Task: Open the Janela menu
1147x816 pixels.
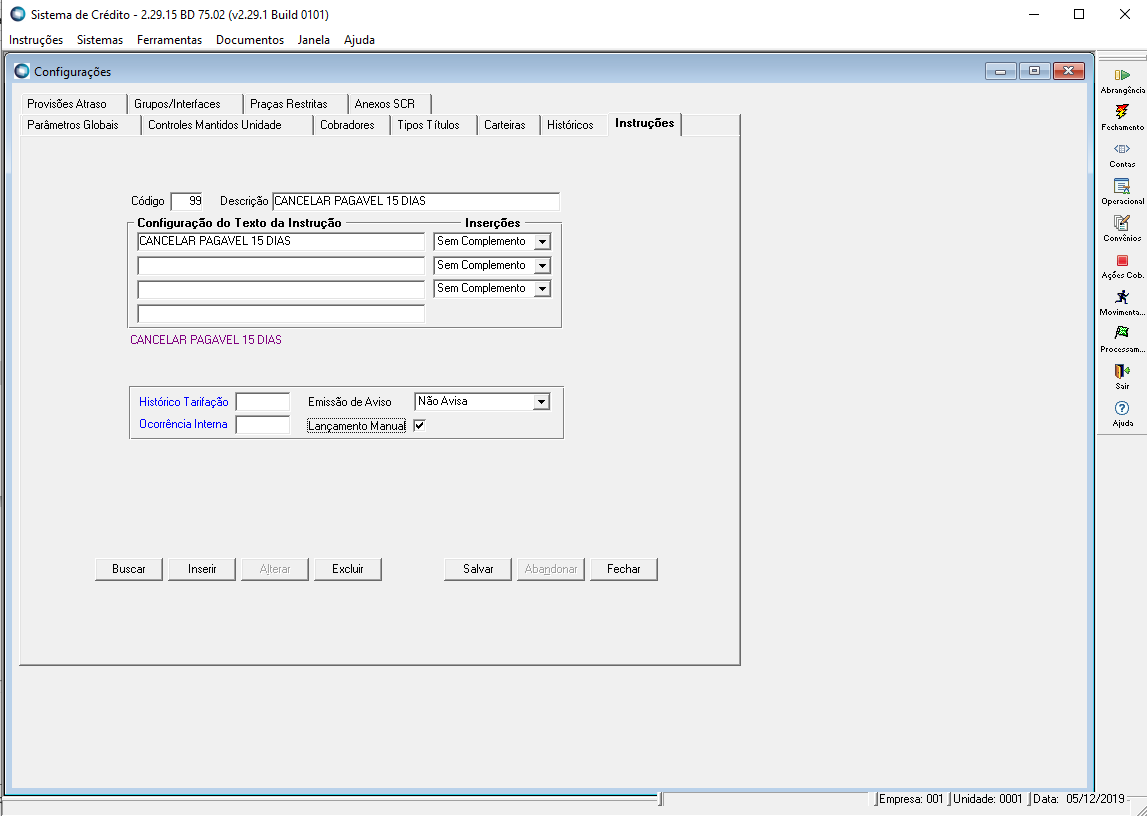Action: (x=314, y=39)
